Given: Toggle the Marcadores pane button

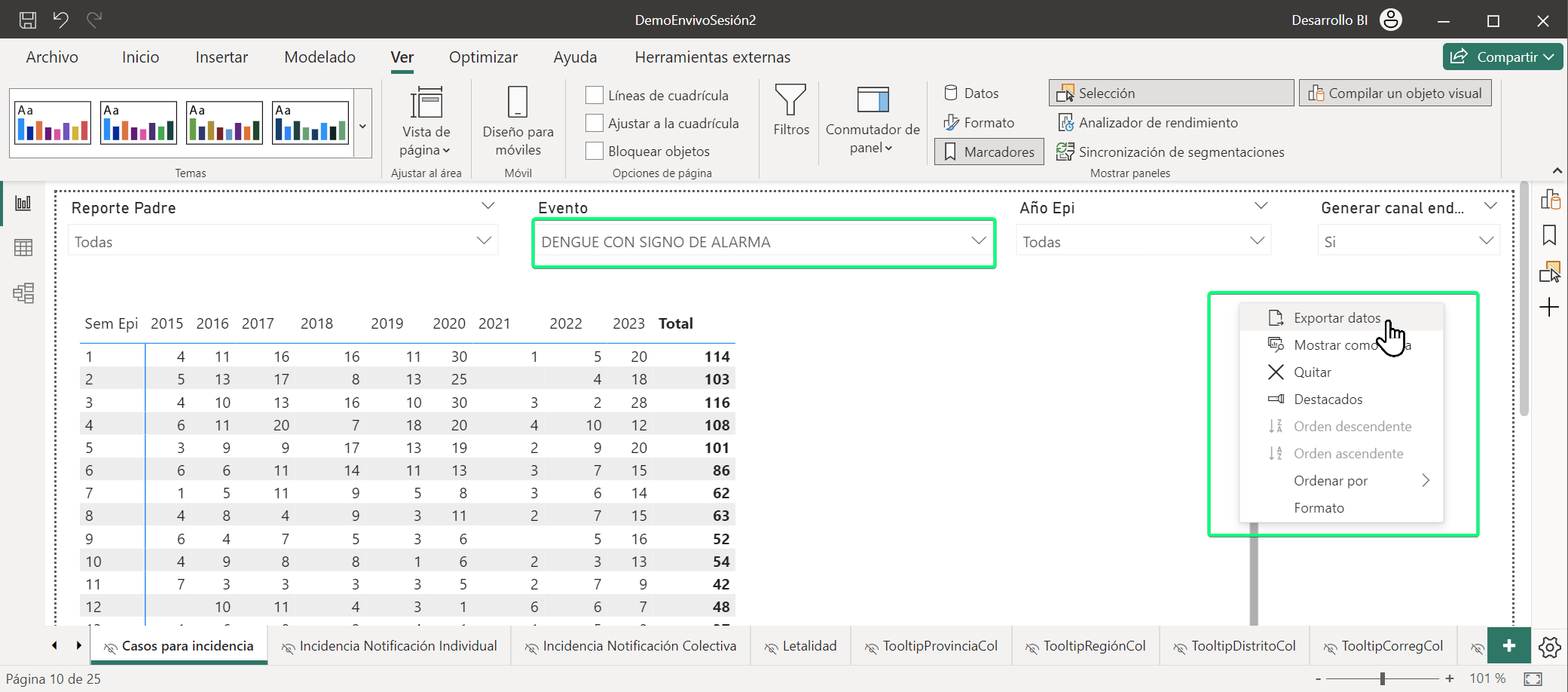Looking at the screenshot, I should click(x=989, y=152).
